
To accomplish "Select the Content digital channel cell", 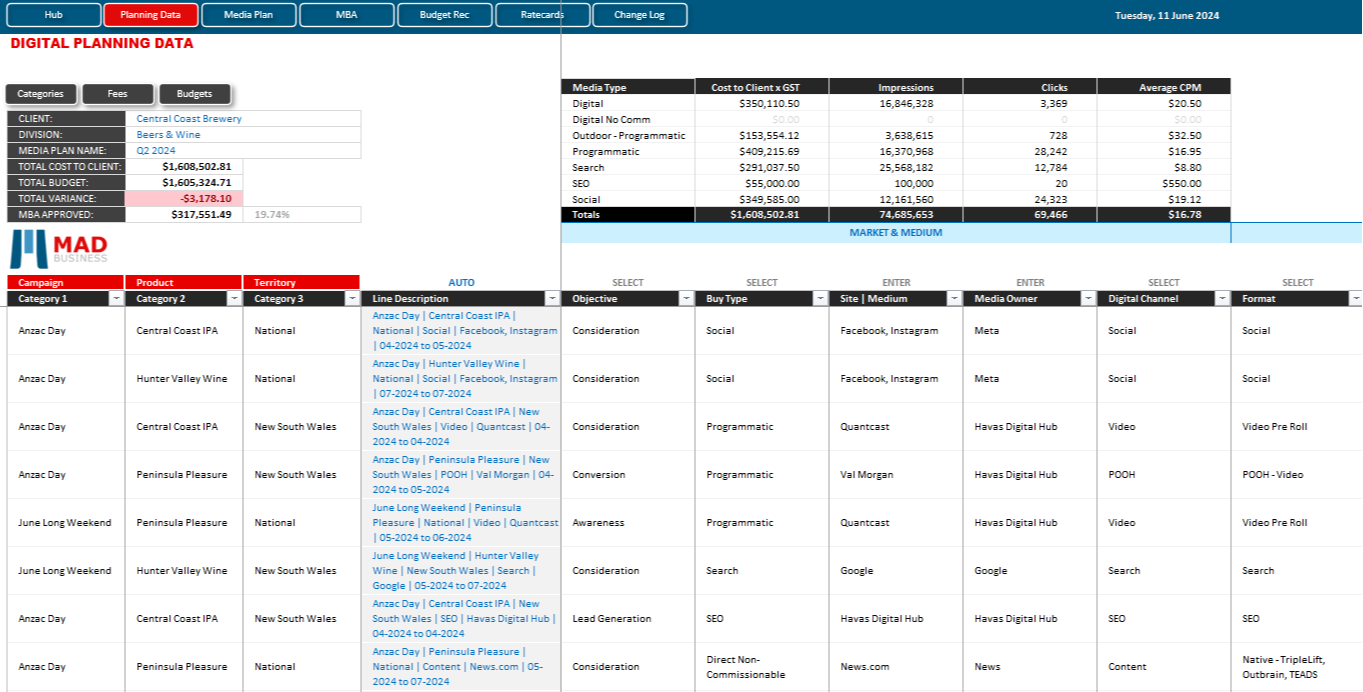I will tap(1164, 667).
